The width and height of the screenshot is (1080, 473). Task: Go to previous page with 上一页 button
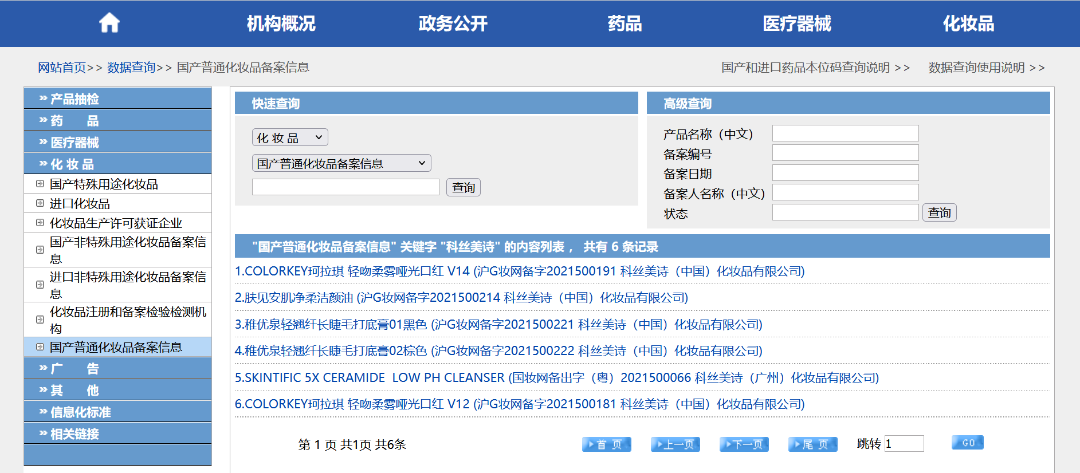click(x=675, y=444)
